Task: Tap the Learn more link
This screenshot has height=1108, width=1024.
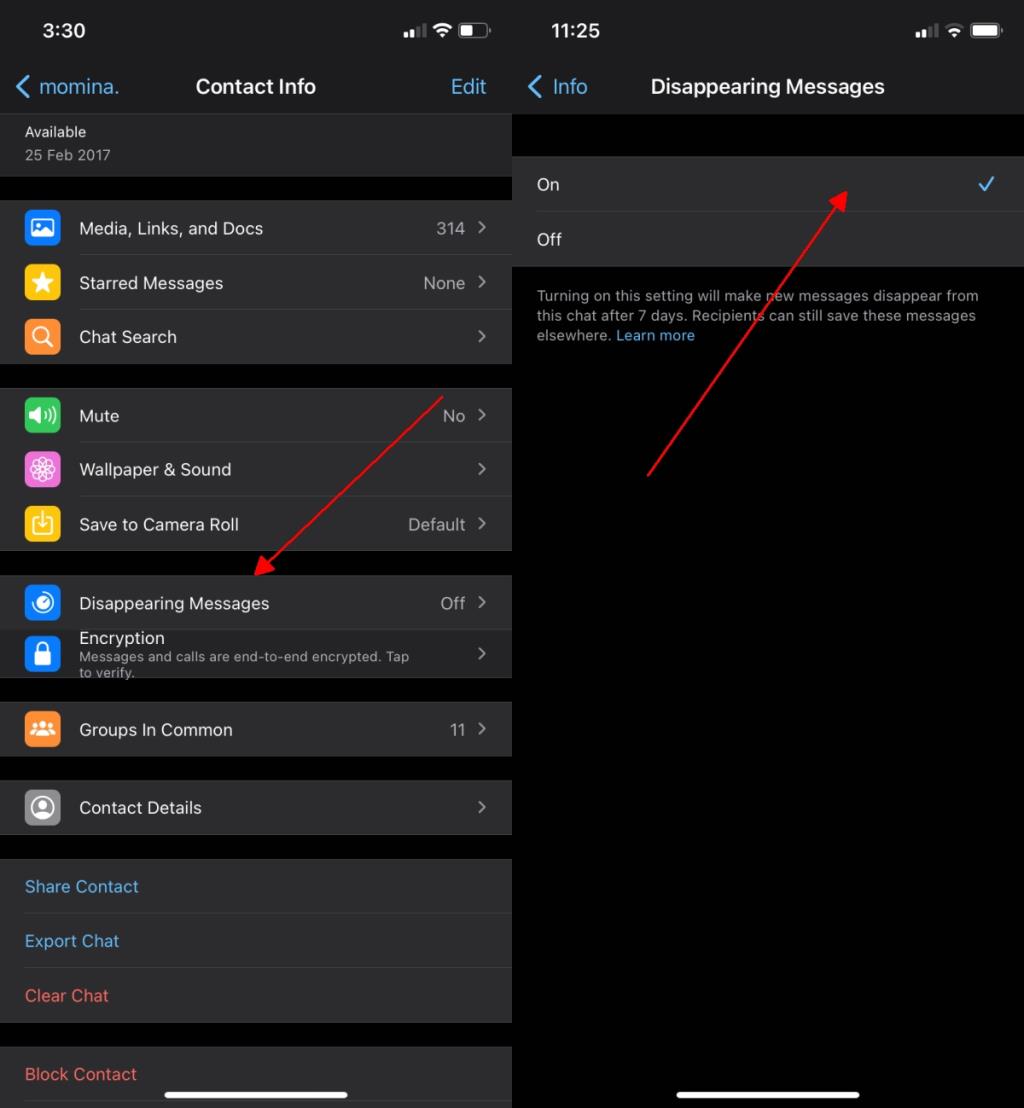Action: pos(655,335)
